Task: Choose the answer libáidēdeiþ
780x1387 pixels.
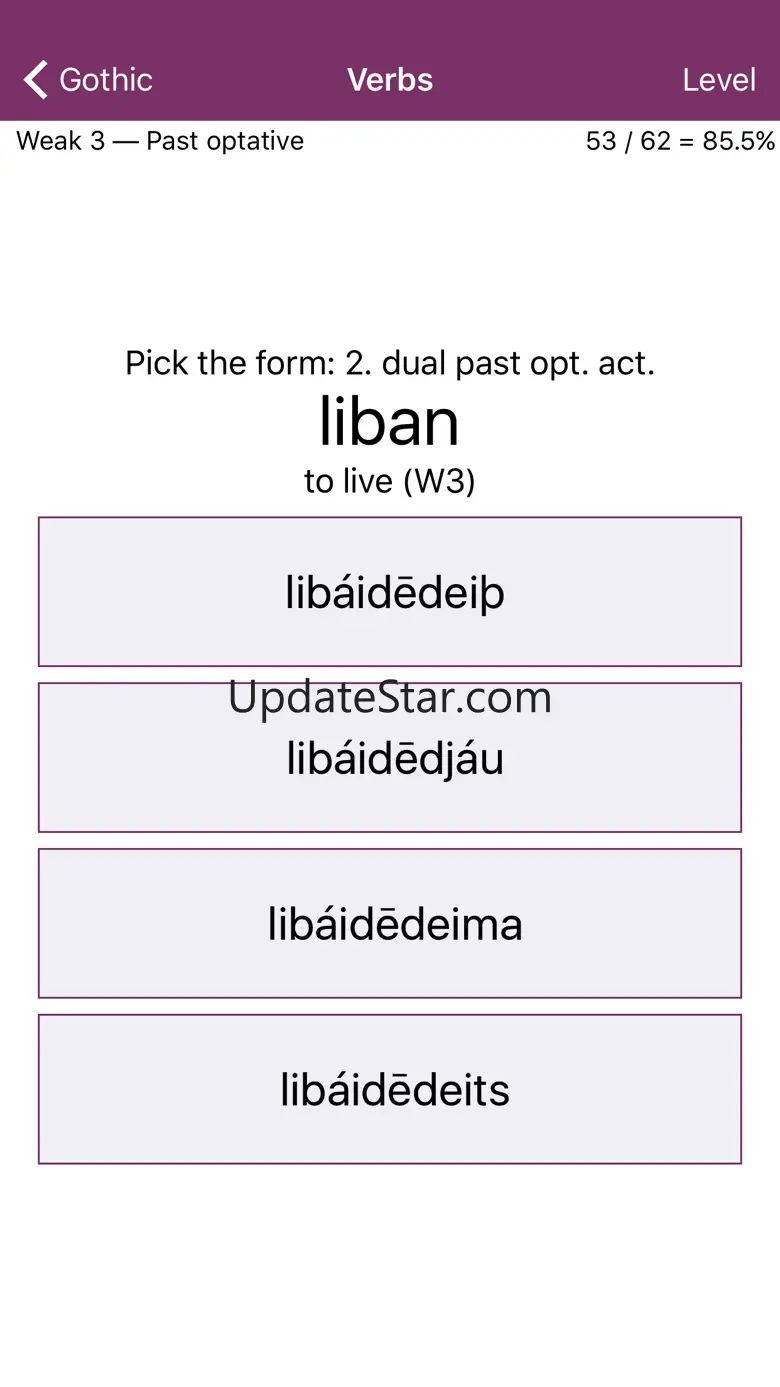Action: (390, 592)
